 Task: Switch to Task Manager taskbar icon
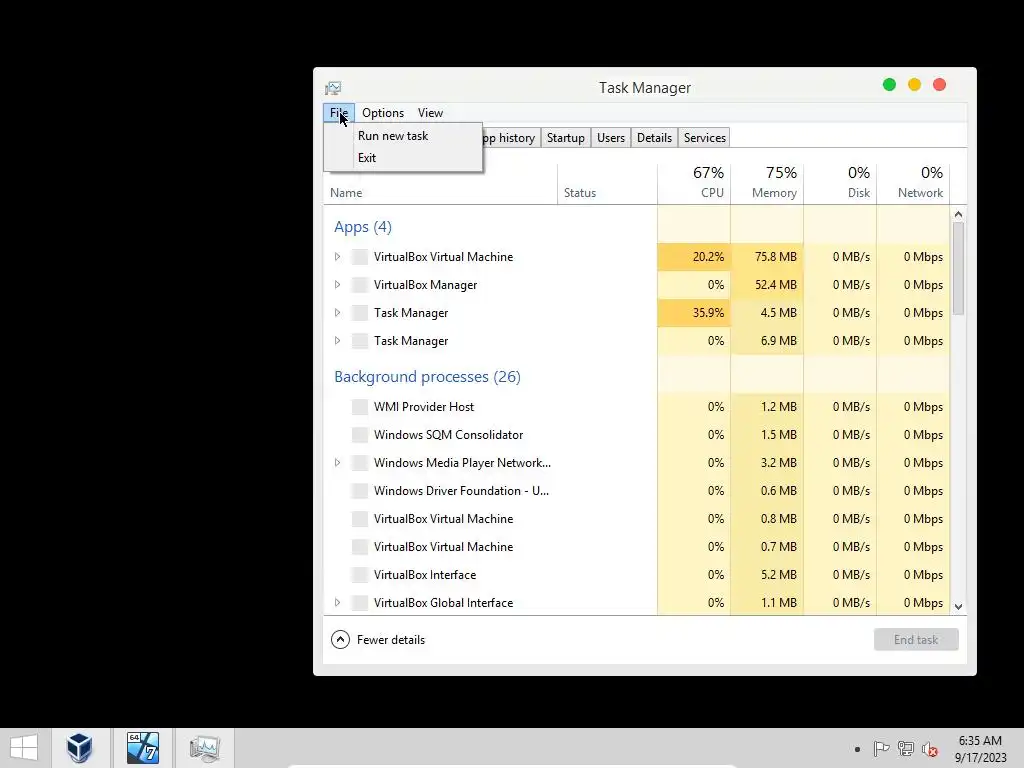205,748
